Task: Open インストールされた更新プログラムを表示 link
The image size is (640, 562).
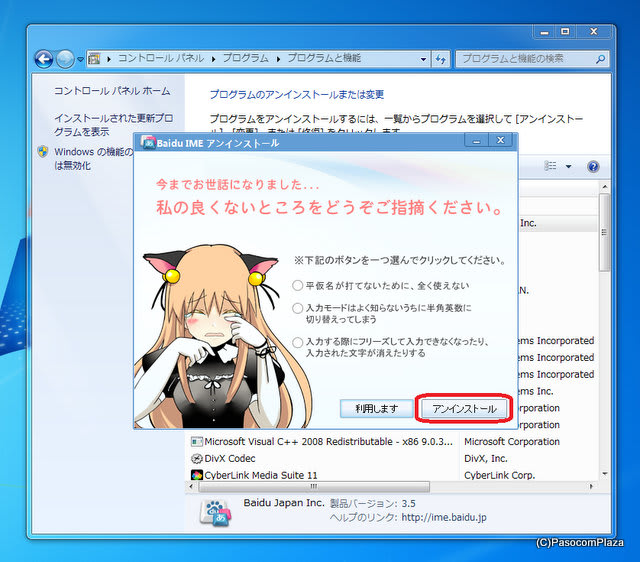Action: tap(113, 125)
